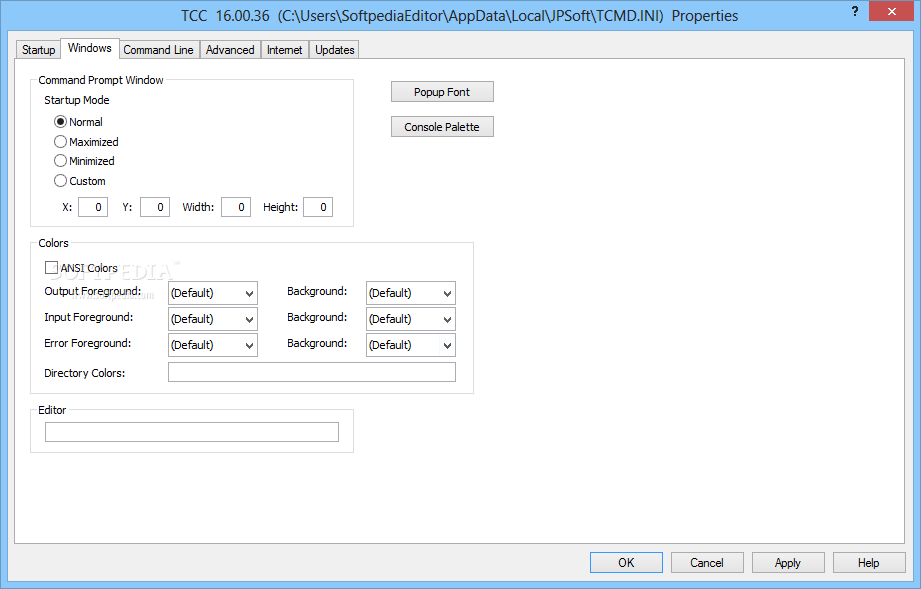921x589 pixels.
Task: Open Output Background color dropdown
Action: pos(411,293)
